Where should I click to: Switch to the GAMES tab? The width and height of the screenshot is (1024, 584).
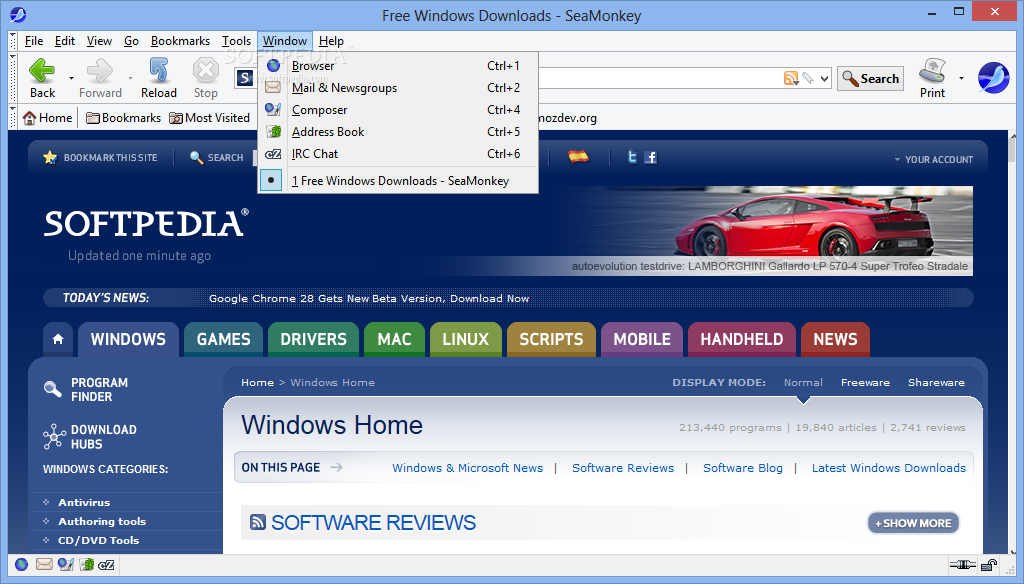tap(223, 339)
